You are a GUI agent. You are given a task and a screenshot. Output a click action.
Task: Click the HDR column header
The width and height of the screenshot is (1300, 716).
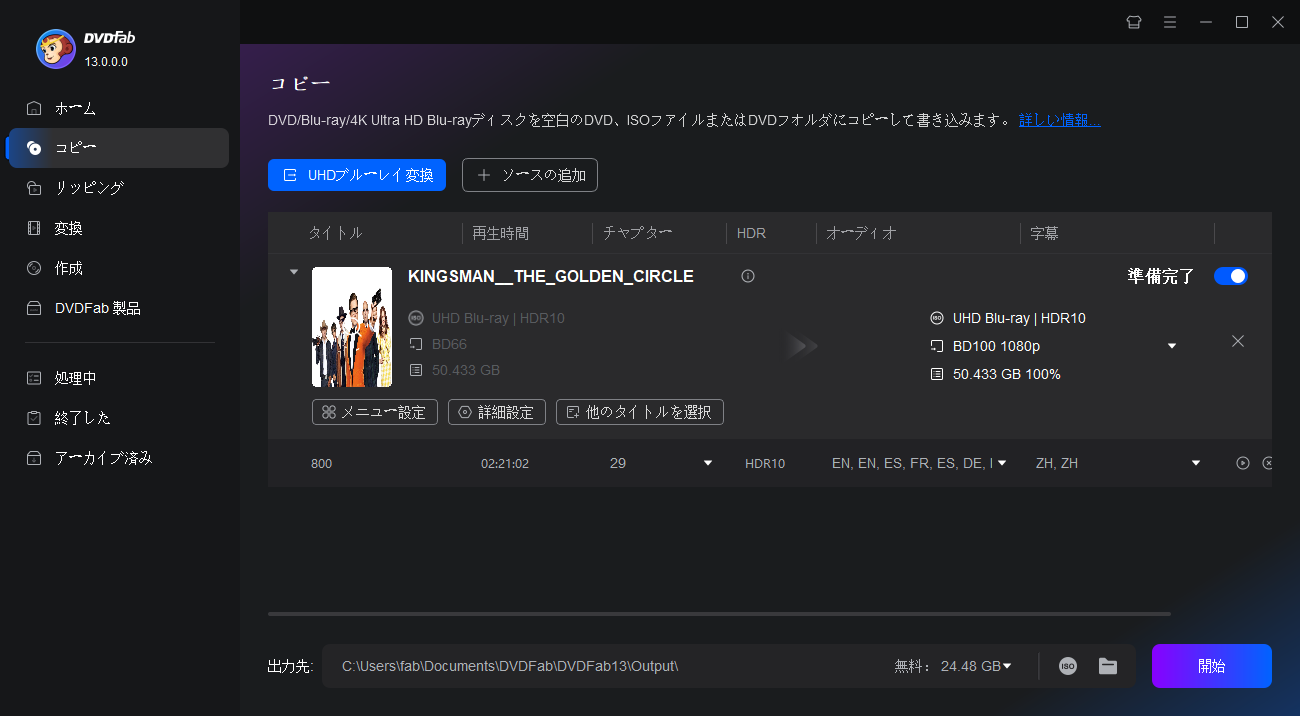pyautogui.click(x=751, y=233)
